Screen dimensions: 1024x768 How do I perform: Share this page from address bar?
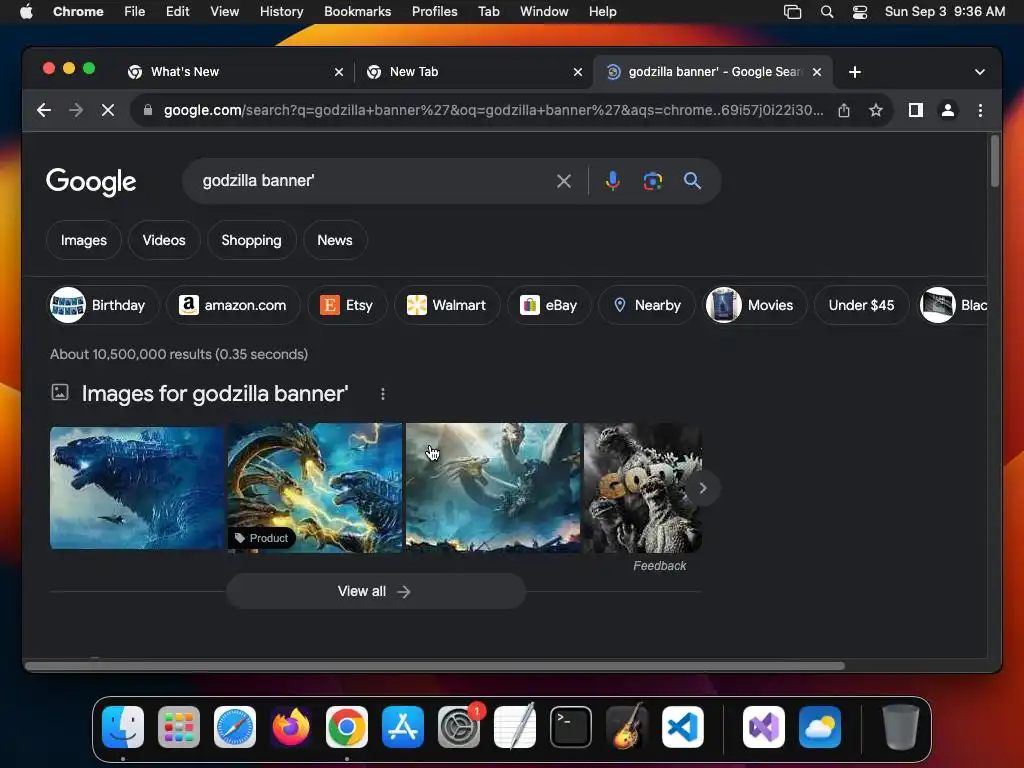[x=844, y=110]
